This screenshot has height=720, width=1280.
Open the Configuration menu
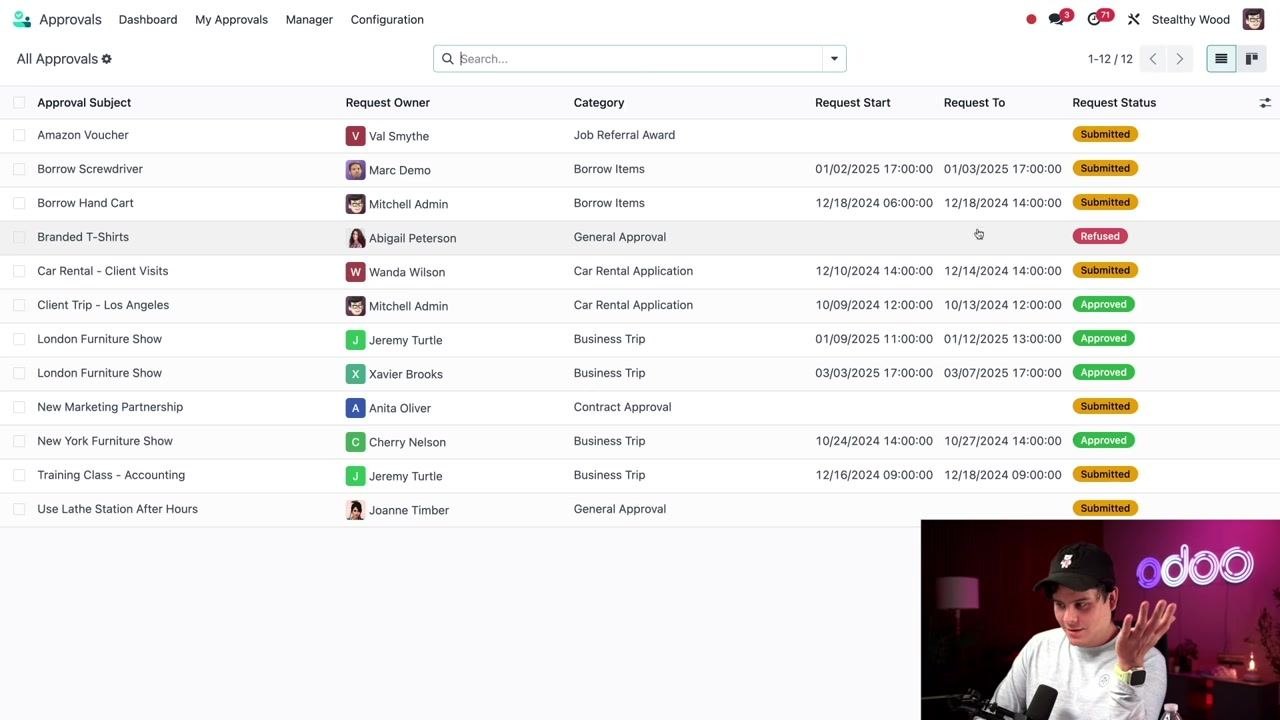(x=387, y=19)
